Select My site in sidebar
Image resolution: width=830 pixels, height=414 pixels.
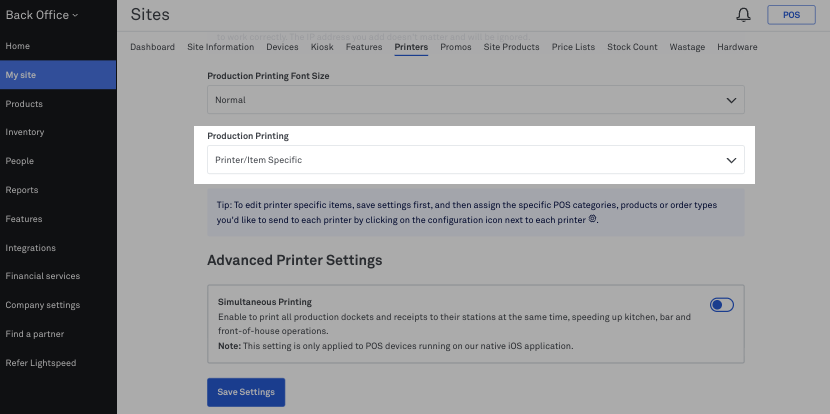pos(58,75)
